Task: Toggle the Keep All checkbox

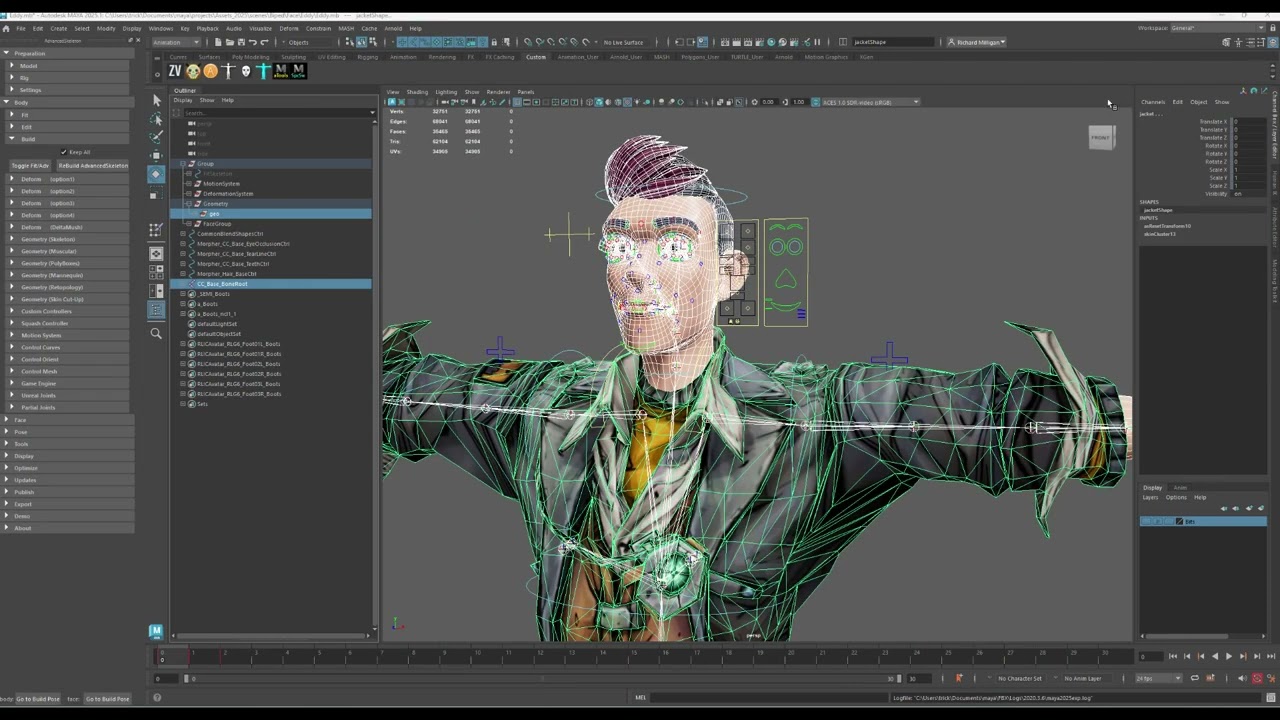Action: tap(64, 152)
